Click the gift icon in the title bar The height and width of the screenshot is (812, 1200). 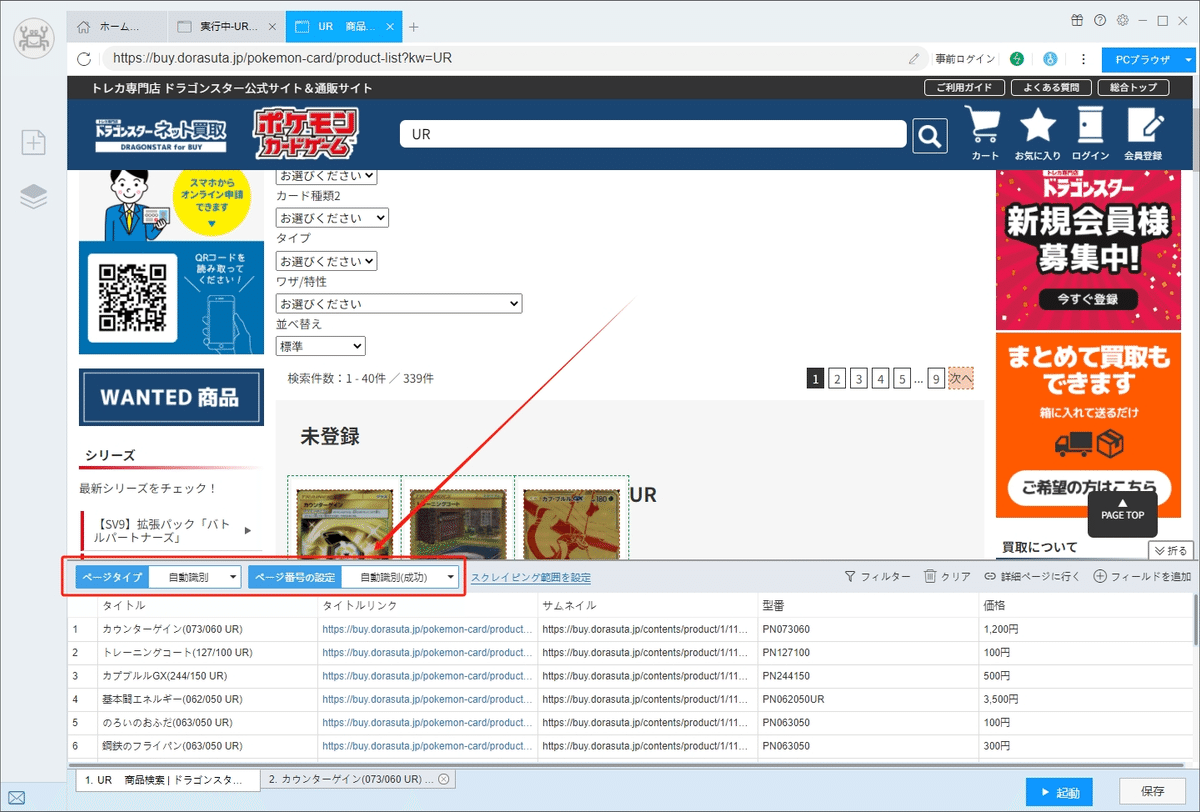(x=1077, y=20)
